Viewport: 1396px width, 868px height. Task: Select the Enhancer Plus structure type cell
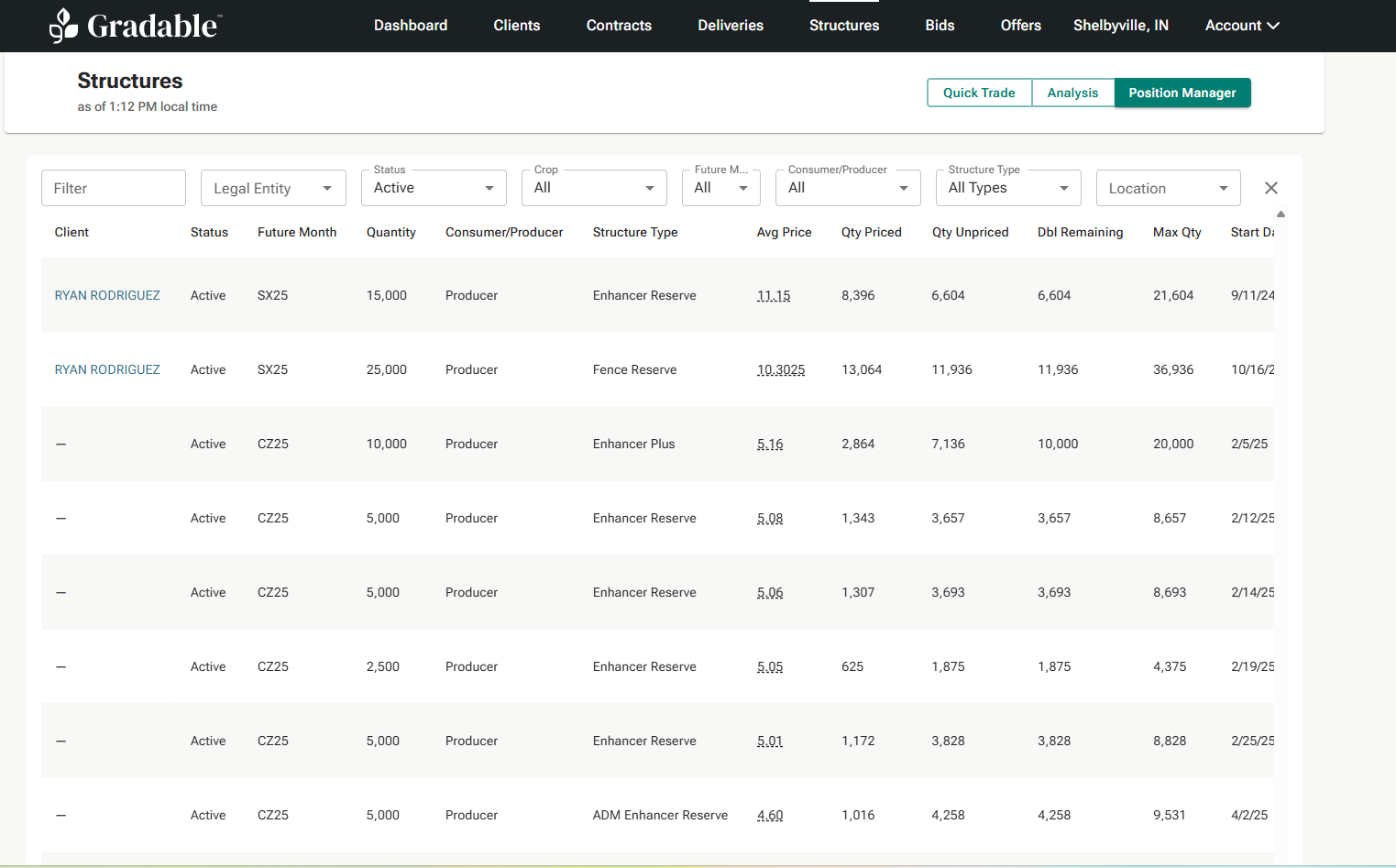click(633, 444)
